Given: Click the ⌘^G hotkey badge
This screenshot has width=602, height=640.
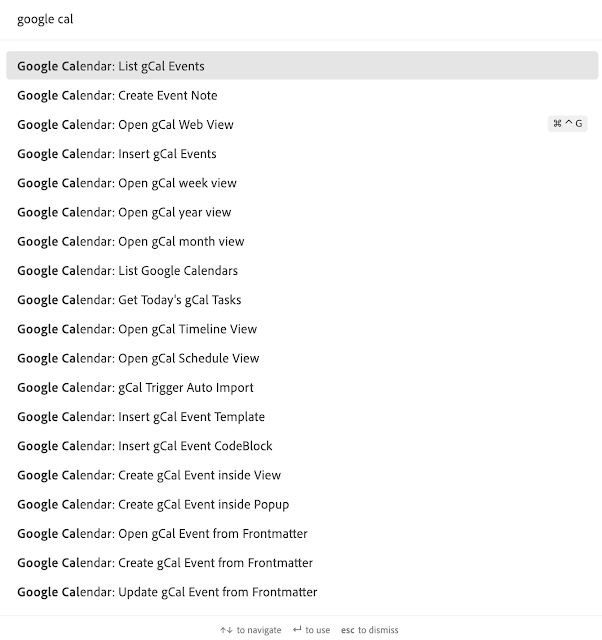Looking at the screenshot, I should [567, 124].
